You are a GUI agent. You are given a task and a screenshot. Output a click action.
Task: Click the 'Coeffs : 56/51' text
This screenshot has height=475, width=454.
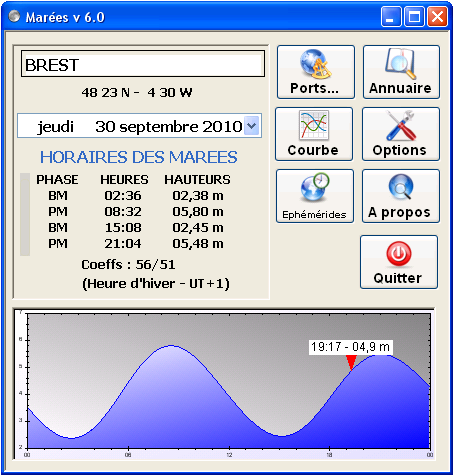(128, 265)
